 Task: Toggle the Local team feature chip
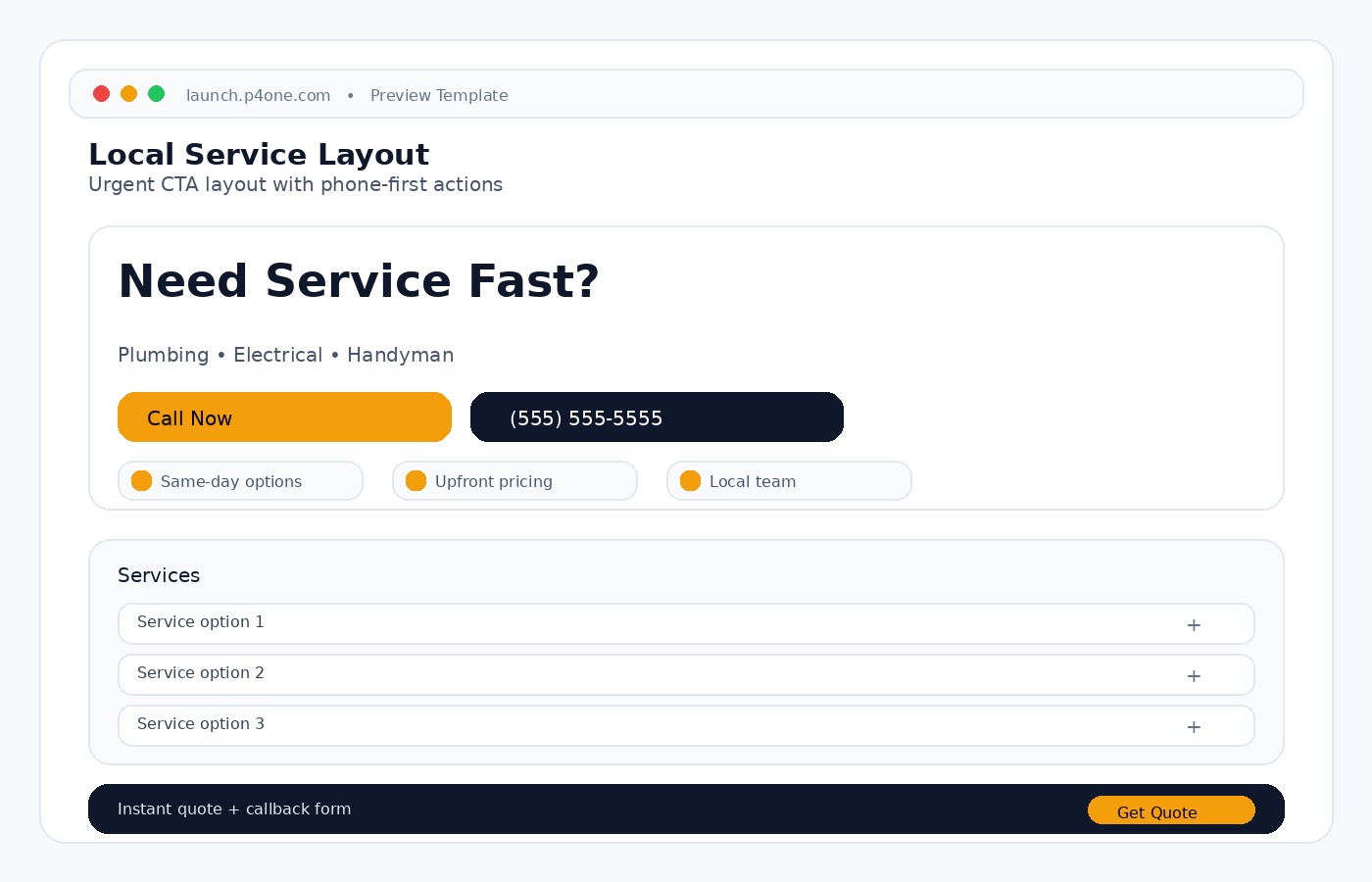point(789,480)
